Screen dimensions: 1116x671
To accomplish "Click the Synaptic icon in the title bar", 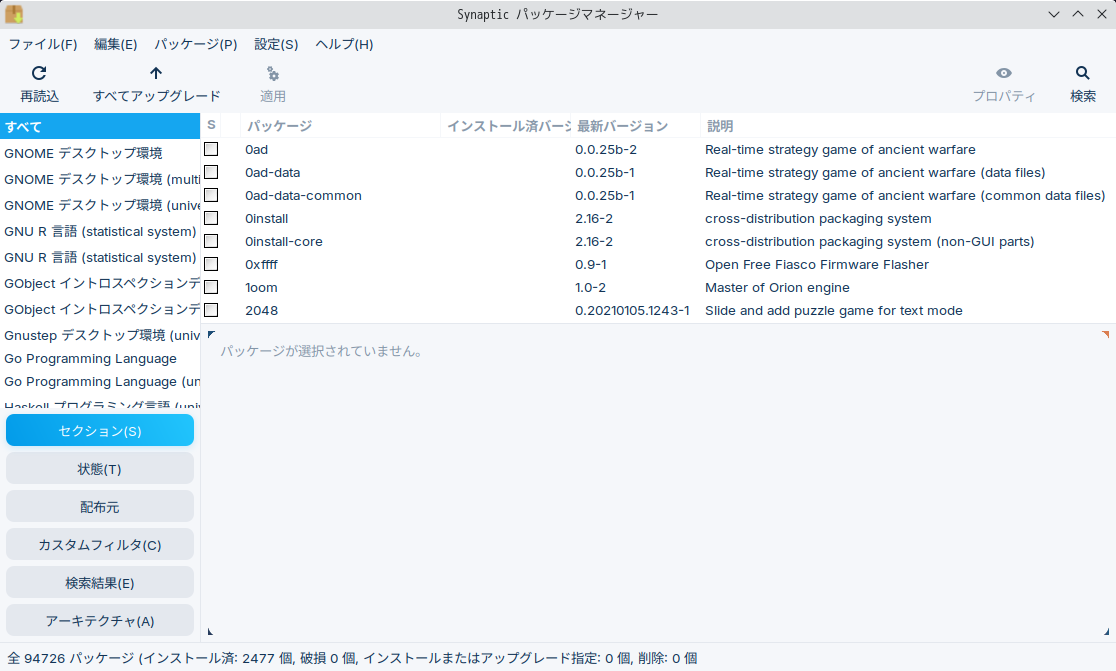I will pyautogui.click(x=16, y=13).
